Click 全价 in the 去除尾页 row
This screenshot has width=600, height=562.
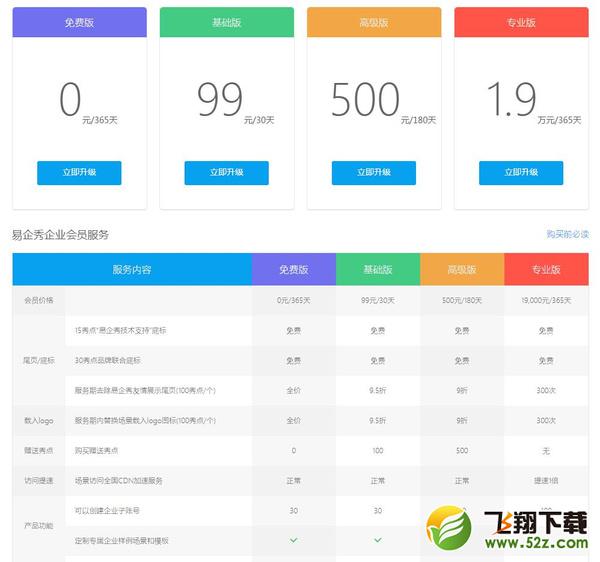click(293, 390)
